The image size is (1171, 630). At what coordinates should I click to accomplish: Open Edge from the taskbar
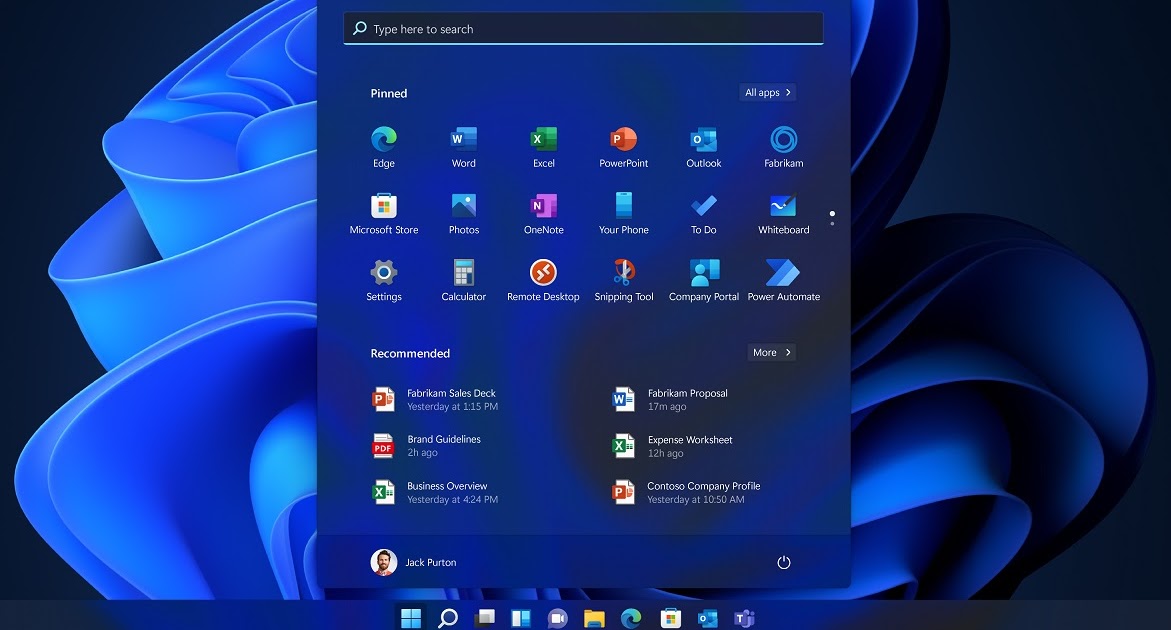pos(632,618)
